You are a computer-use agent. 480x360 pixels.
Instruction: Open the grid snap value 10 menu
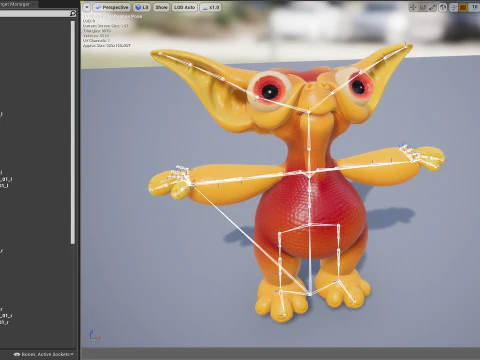(x=474, y=7)
